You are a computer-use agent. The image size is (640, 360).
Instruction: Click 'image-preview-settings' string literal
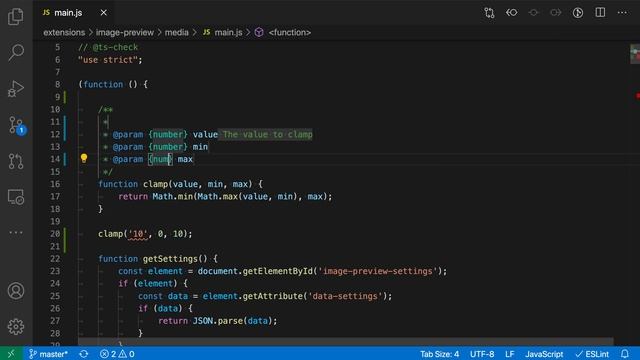[x=377, y=271]
